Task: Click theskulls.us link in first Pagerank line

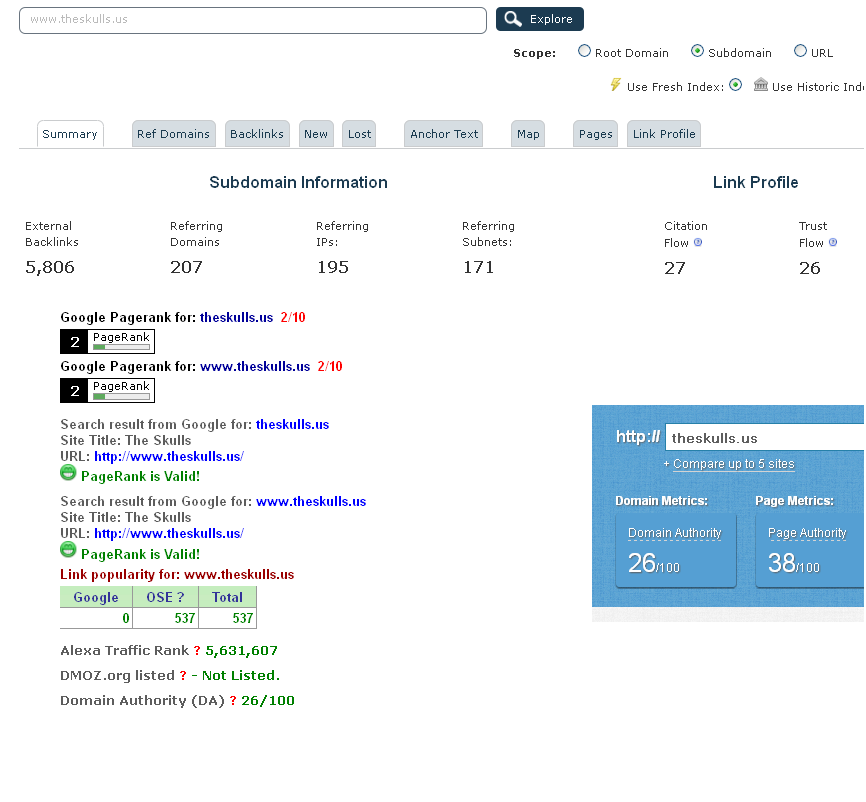Action: [236, 318]
